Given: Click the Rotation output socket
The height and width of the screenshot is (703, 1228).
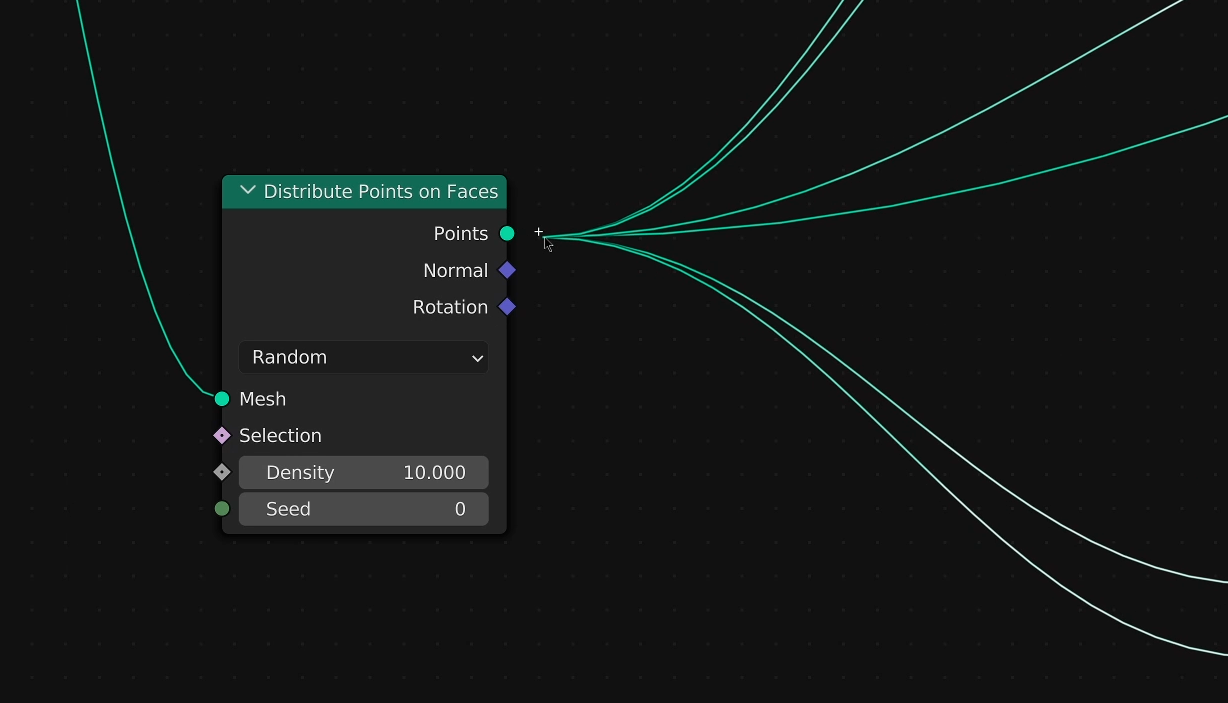Looking at the screenshot, I should tap(507, 307).
